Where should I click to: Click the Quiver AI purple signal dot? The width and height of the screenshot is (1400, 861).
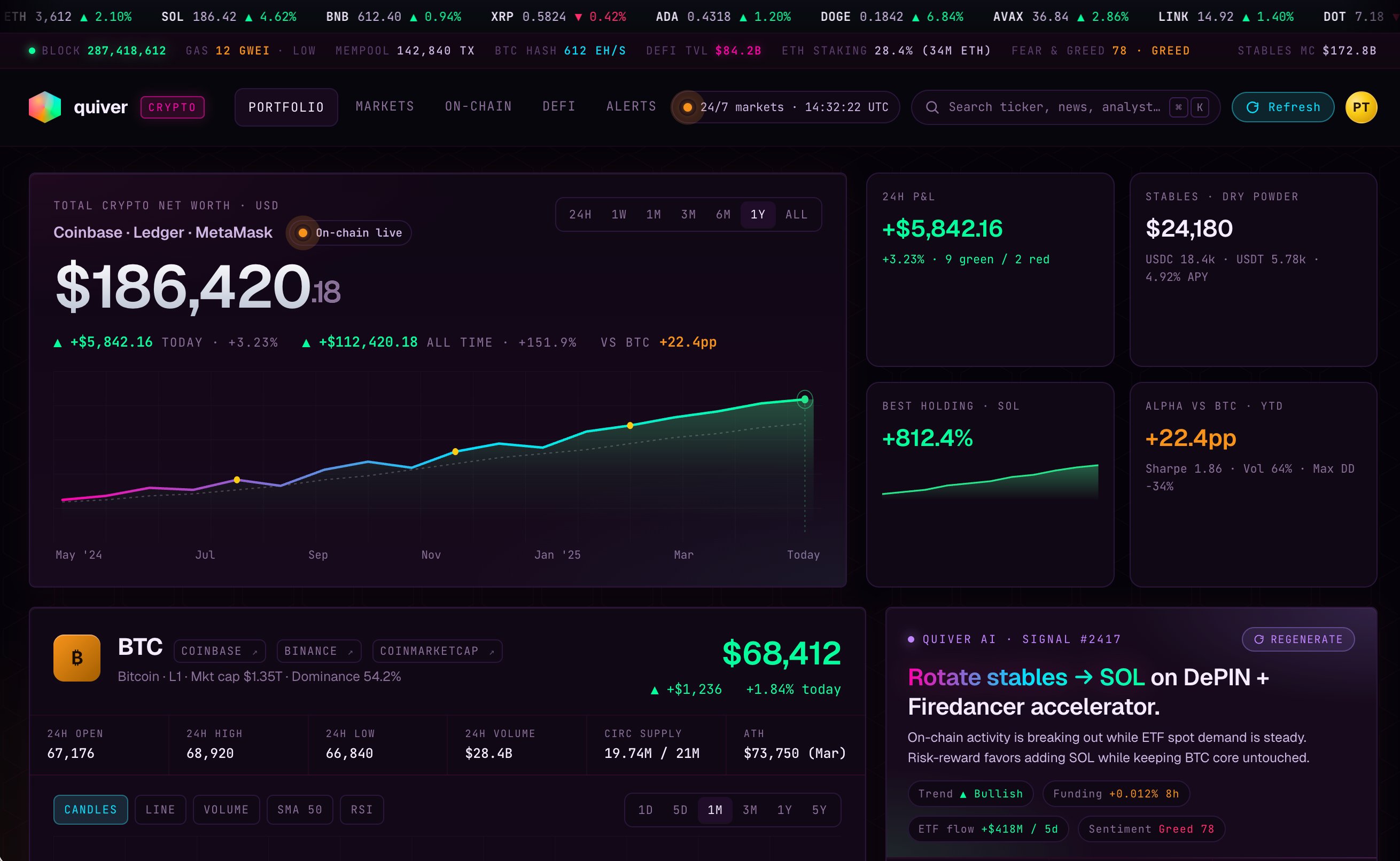click(911, 639)
